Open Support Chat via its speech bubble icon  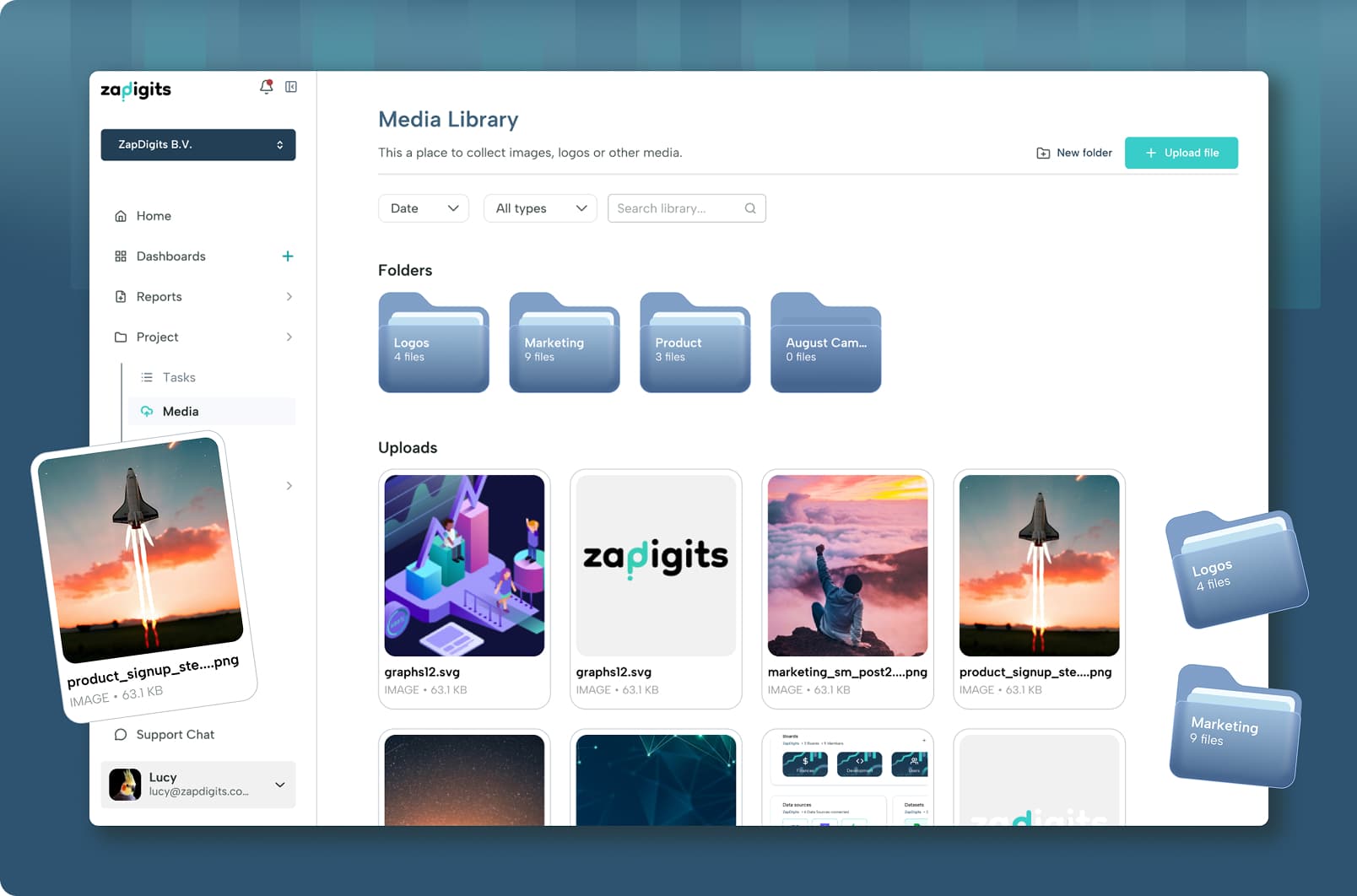coord(121,734)
